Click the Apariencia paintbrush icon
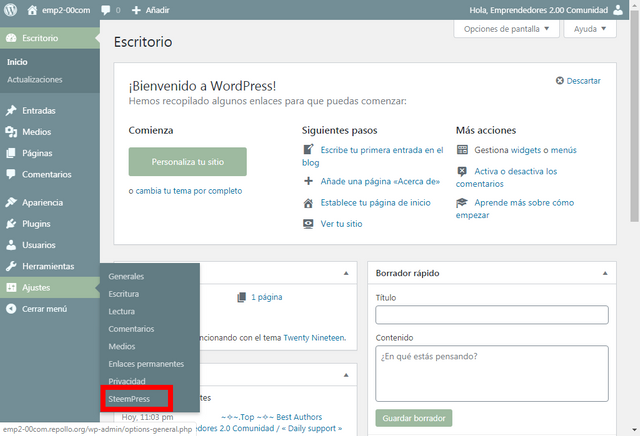 click(x=11, y=202)
